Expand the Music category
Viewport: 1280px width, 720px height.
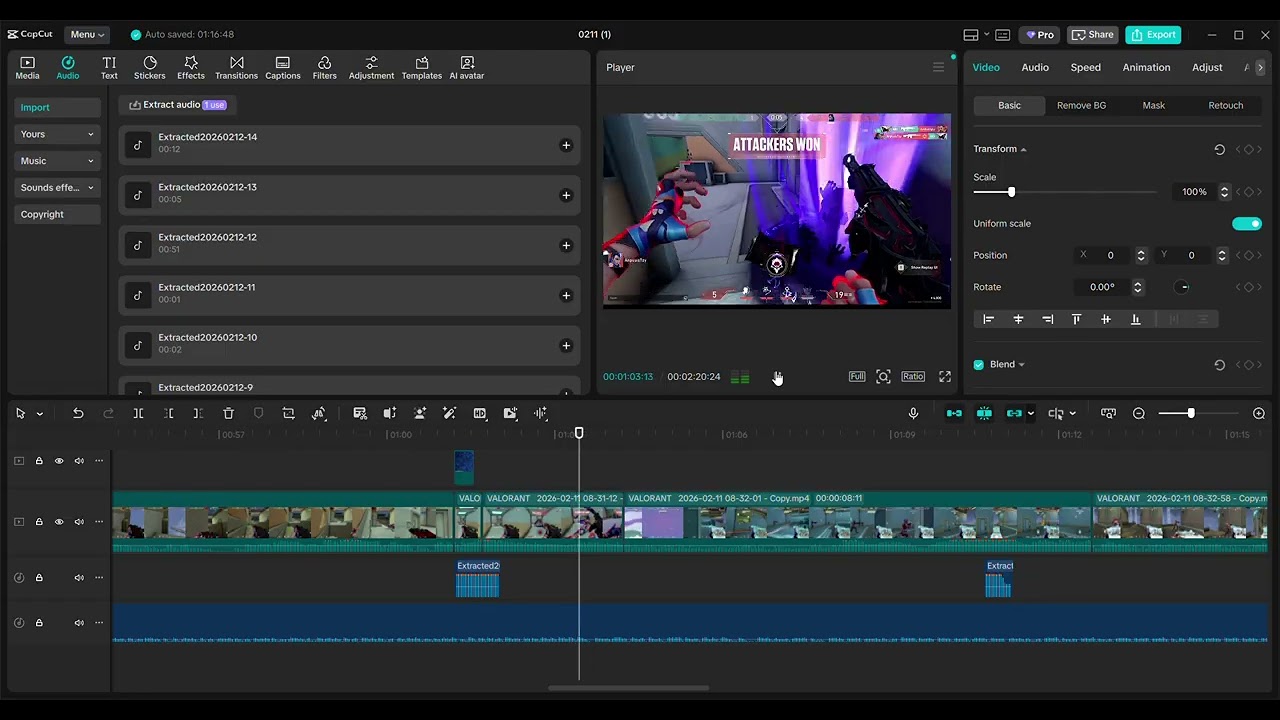coord(58,161)
